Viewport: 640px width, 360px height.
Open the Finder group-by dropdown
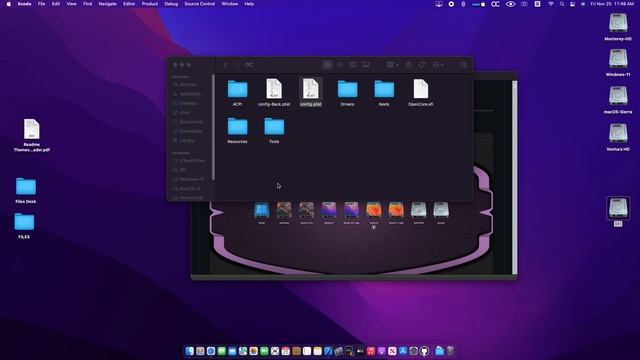(x=393, y=64)
